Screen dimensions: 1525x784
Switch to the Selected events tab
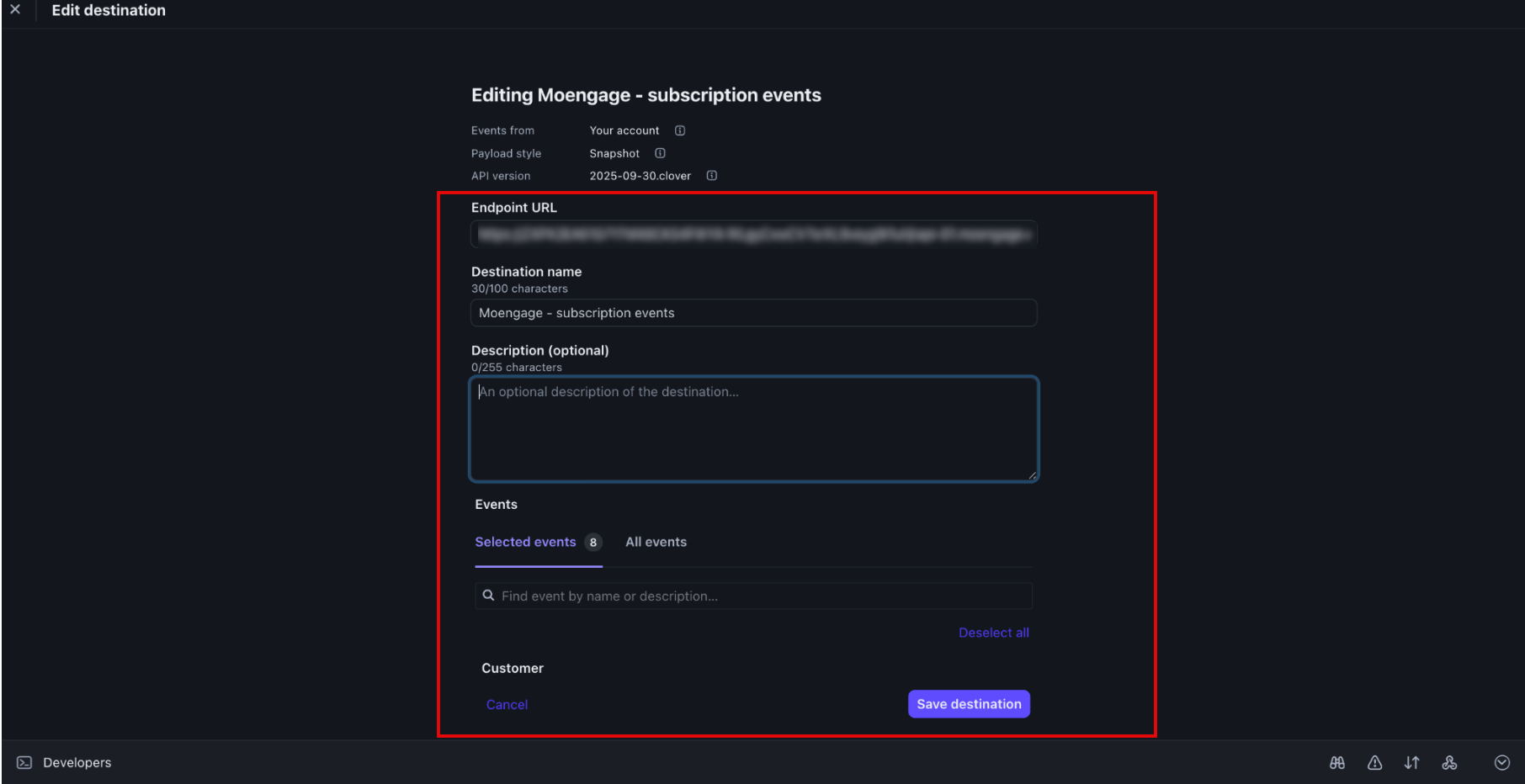tap(538, 543)
